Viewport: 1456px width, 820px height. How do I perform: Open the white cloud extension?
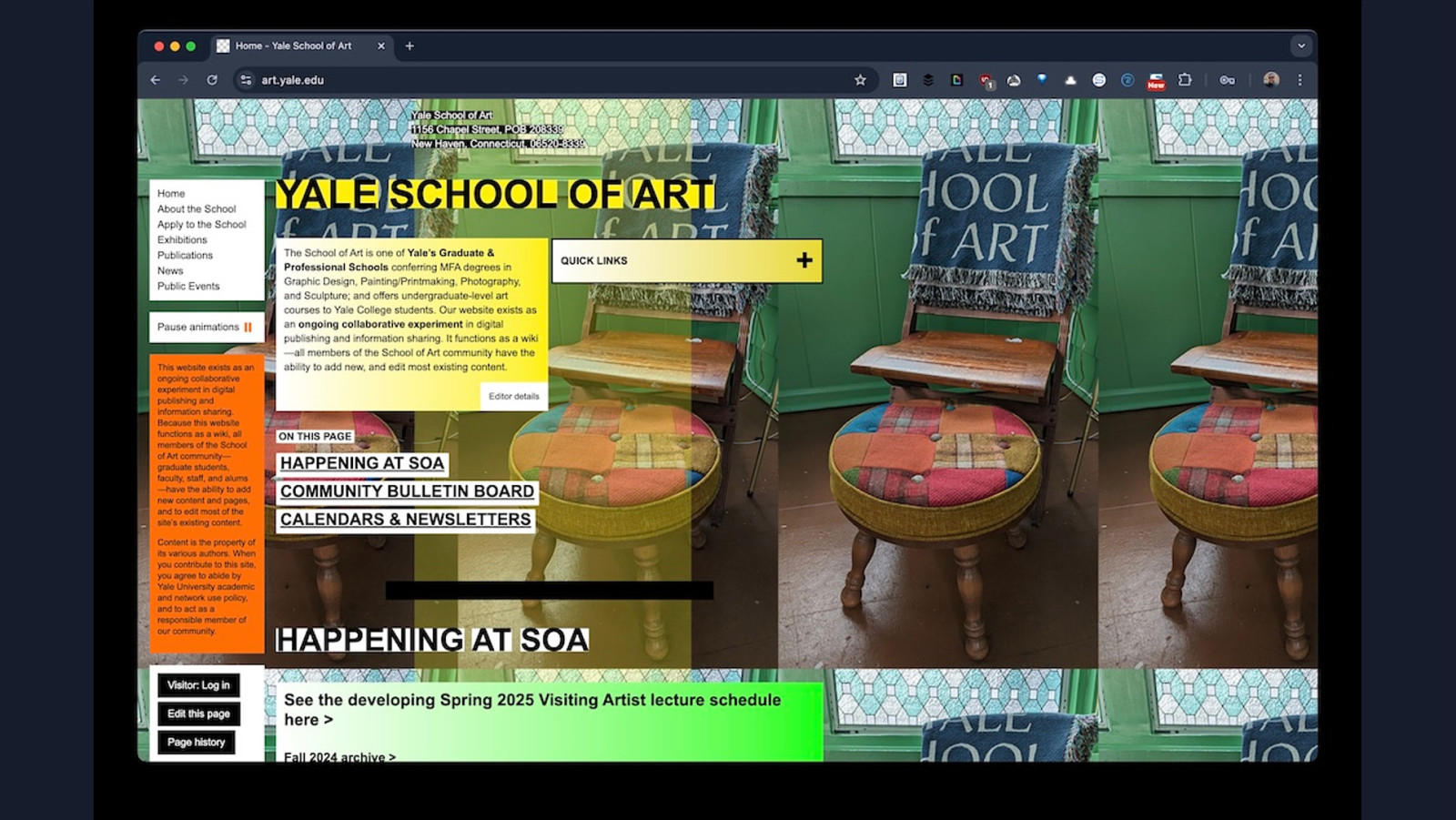pos(1070,80)
